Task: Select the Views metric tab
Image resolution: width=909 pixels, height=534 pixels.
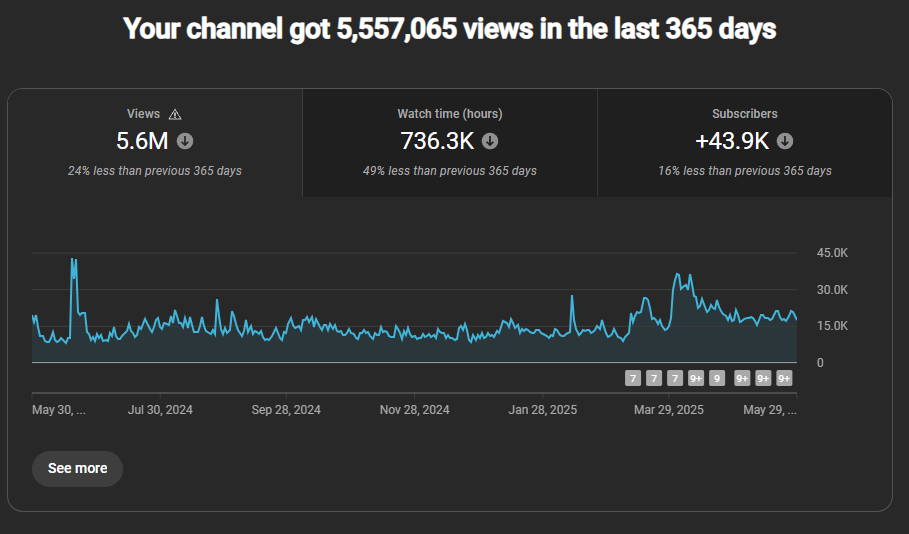Action: pos(155,143)
